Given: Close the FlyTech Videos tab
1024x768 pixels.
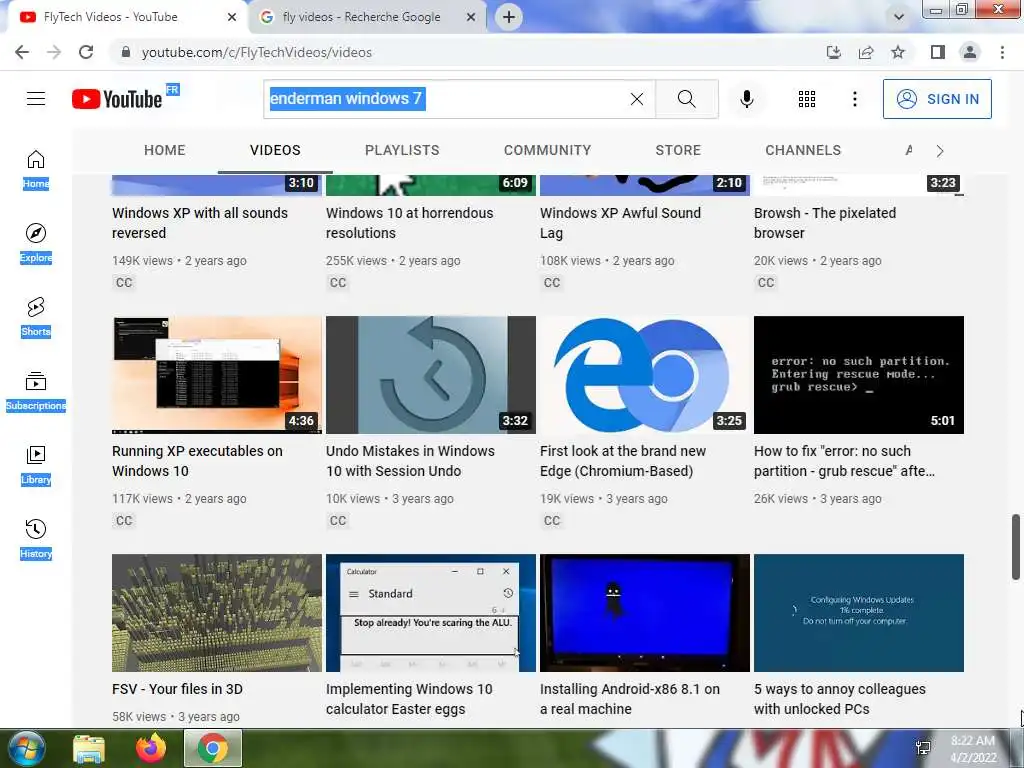Looking at the screenshot, I should point(232,17).
